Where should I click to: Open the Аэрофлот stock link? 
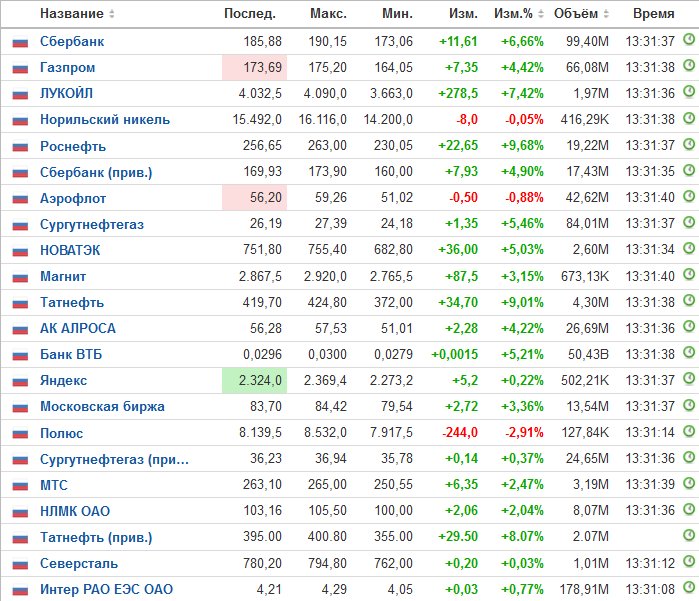coord(73,198)
